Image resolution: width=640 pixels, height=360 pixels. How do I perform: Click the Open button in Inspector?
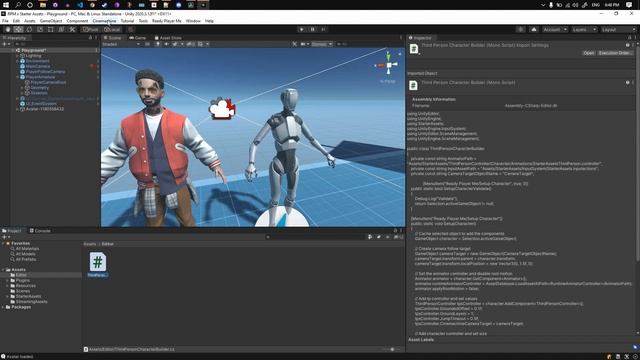589,53
